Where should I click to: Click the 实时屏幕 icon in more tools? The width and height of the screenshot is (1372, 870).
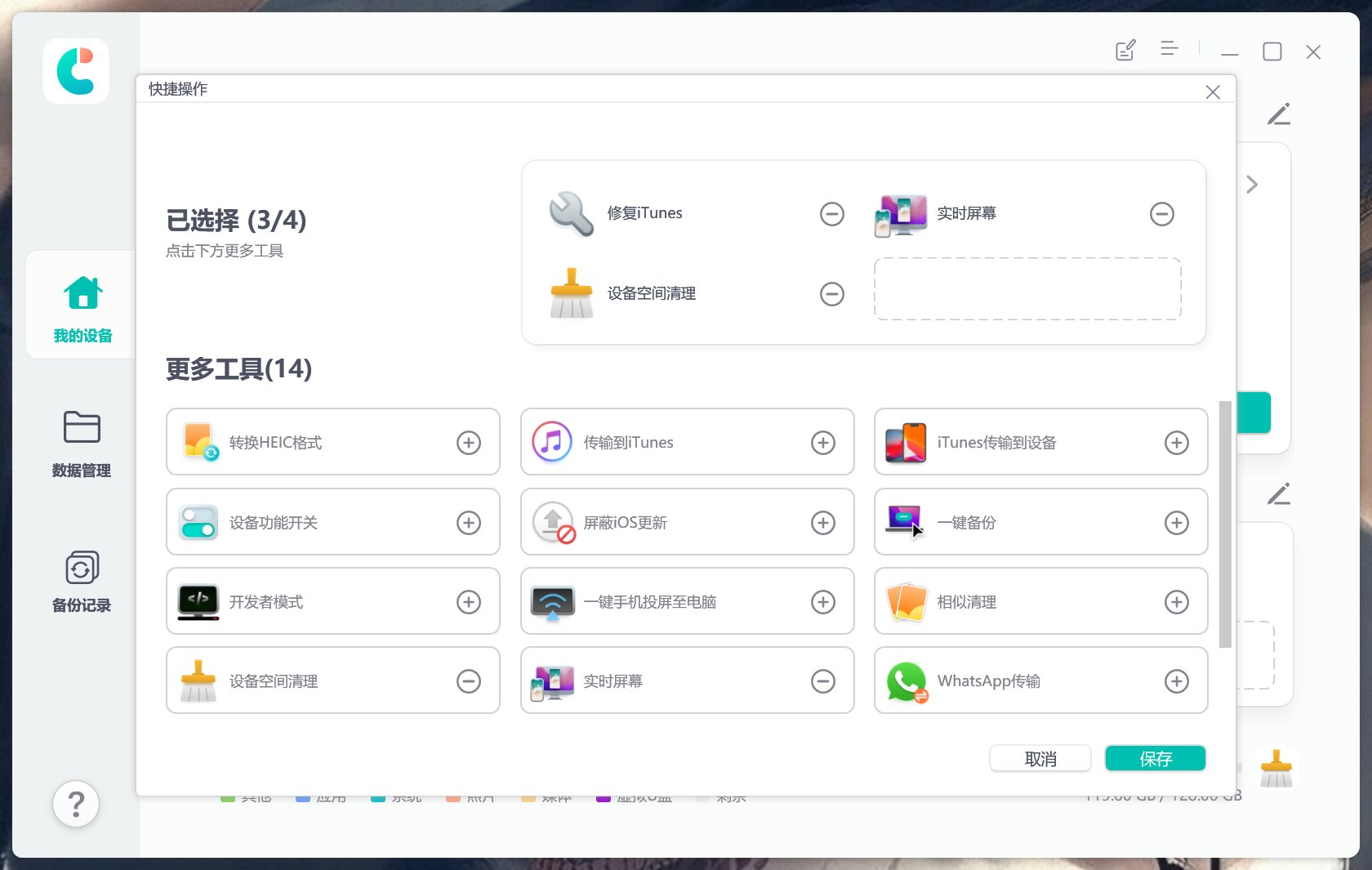pos(552,684)
